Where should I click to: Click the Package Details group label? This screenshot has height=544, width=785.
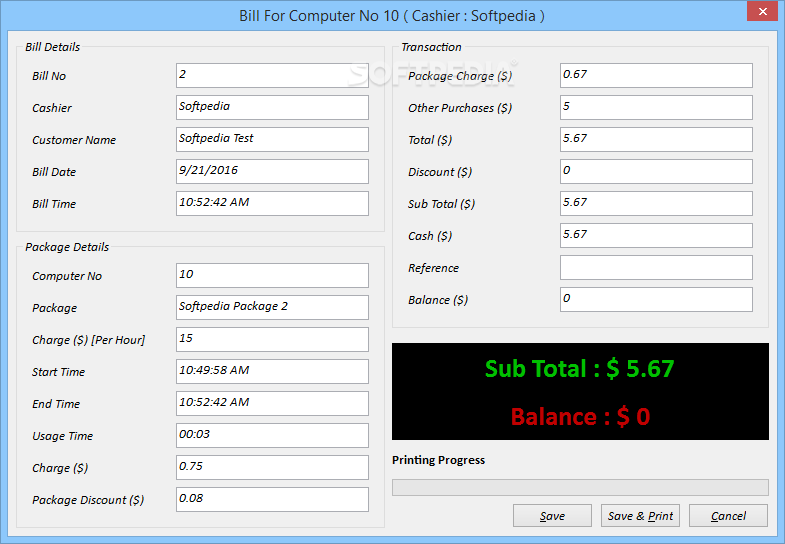click(x=67, y=247)
